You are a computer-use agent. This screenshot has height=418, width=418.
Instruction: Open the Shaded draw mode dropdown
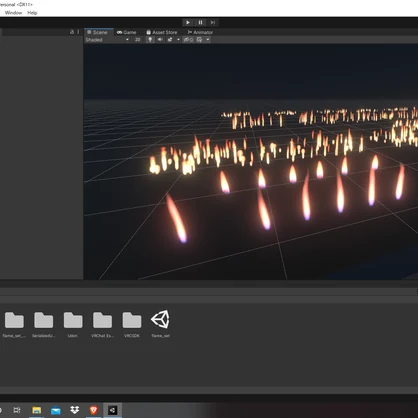coord(107,40)
